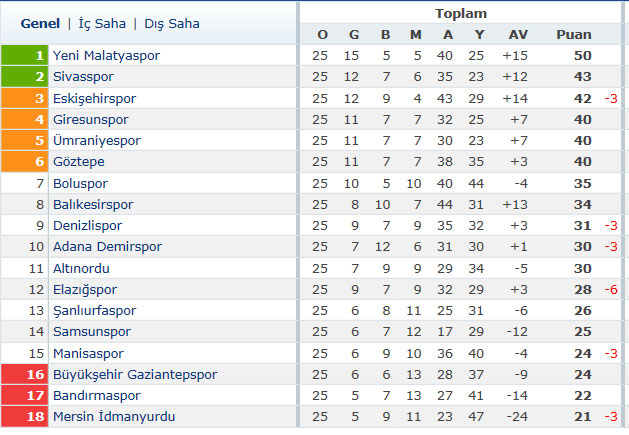Click the Adana Demirspor link
The image size is (629, 435).
pyautogui.click(x=108, y=246)
